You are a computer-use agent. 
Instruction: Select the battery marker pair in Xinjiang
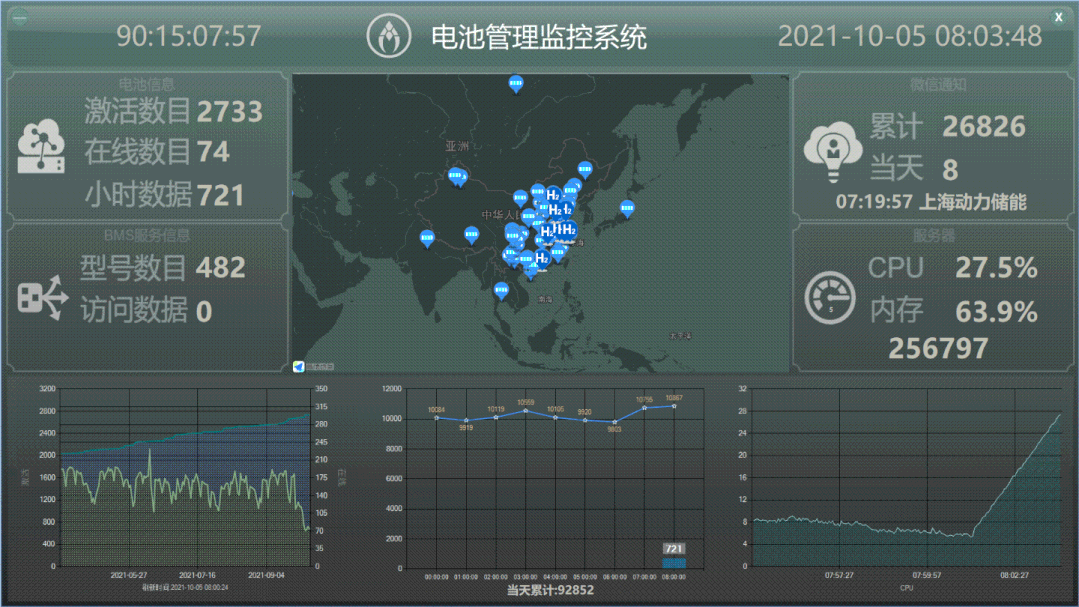click(458, 177)
